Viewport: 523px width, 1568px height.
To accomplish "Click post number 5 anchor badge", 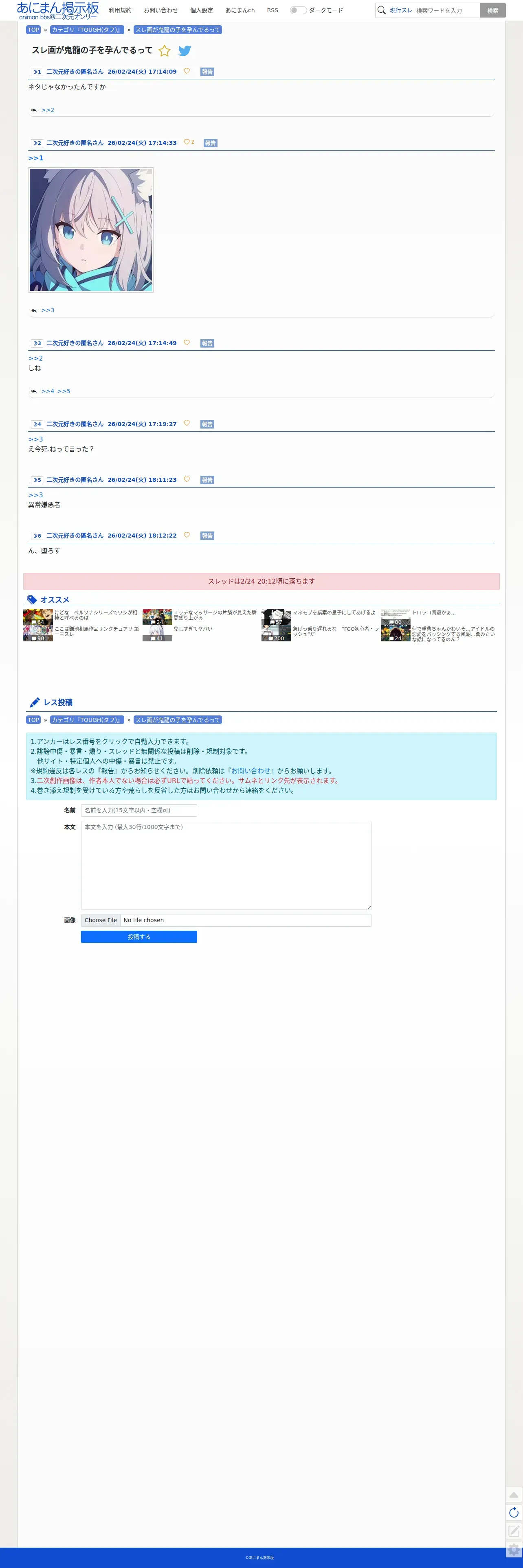I will [37, 480].
